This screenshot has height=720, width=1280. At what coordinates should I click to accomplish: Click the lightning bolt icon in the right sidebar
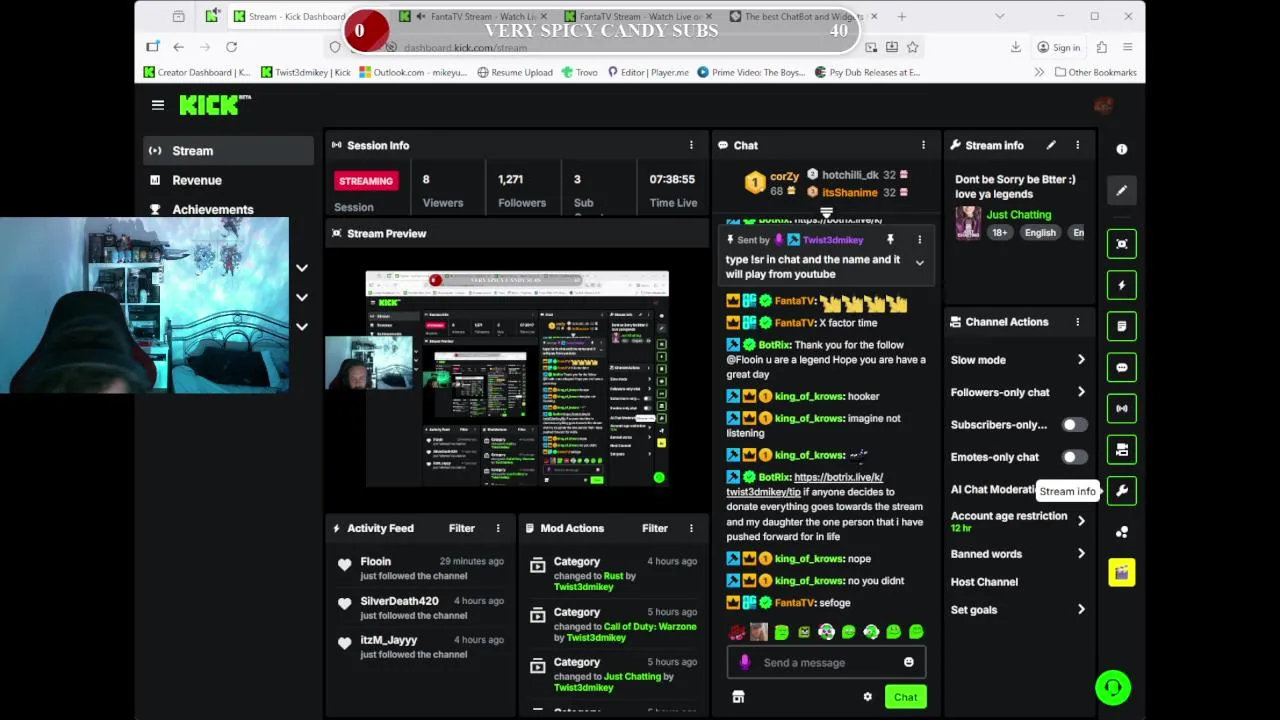pos(1122,285)
